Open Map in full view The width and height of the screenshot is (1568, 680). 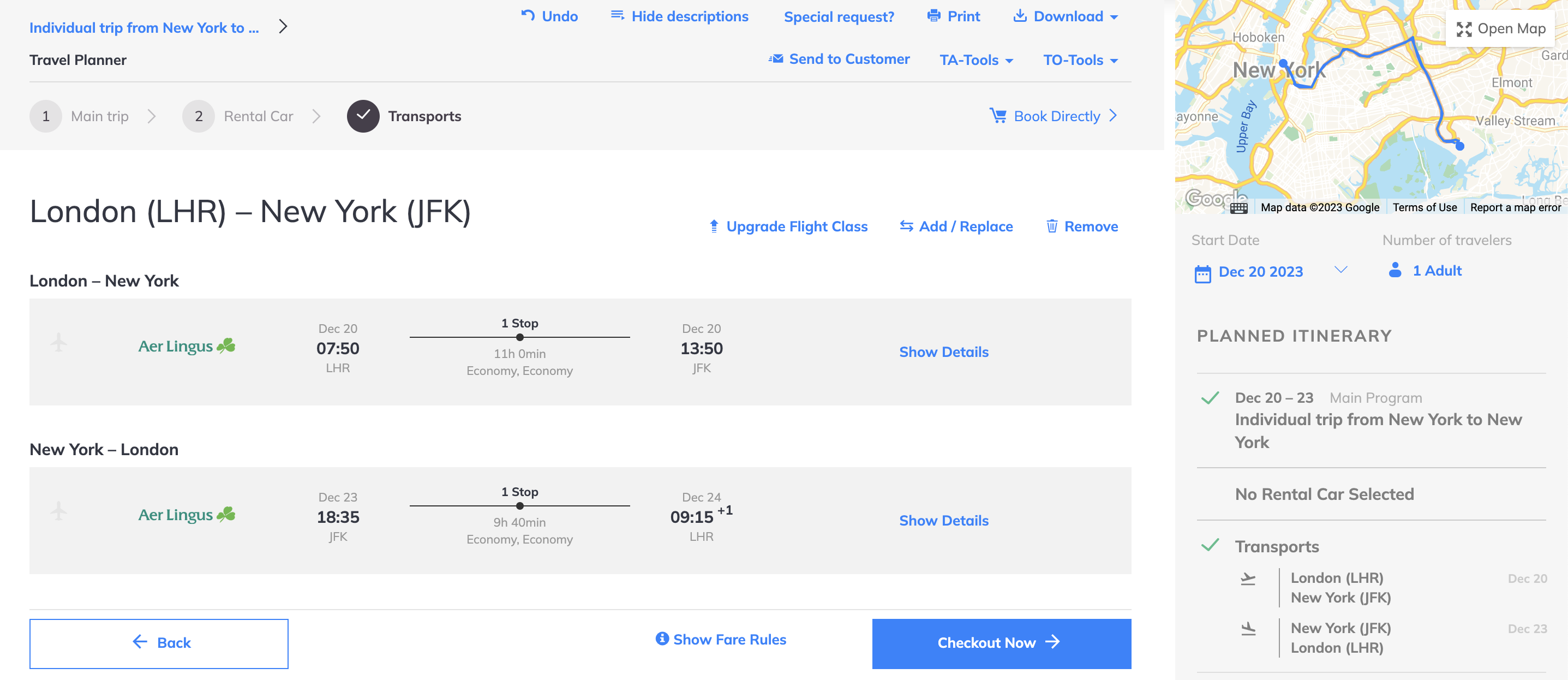pos(1500,28)
